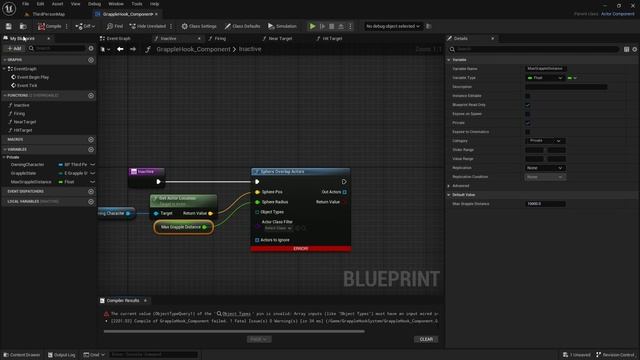The height and width of the screenshot is (360, 640).
Task: Navigate back in graph history
Action: click(120, 49)
